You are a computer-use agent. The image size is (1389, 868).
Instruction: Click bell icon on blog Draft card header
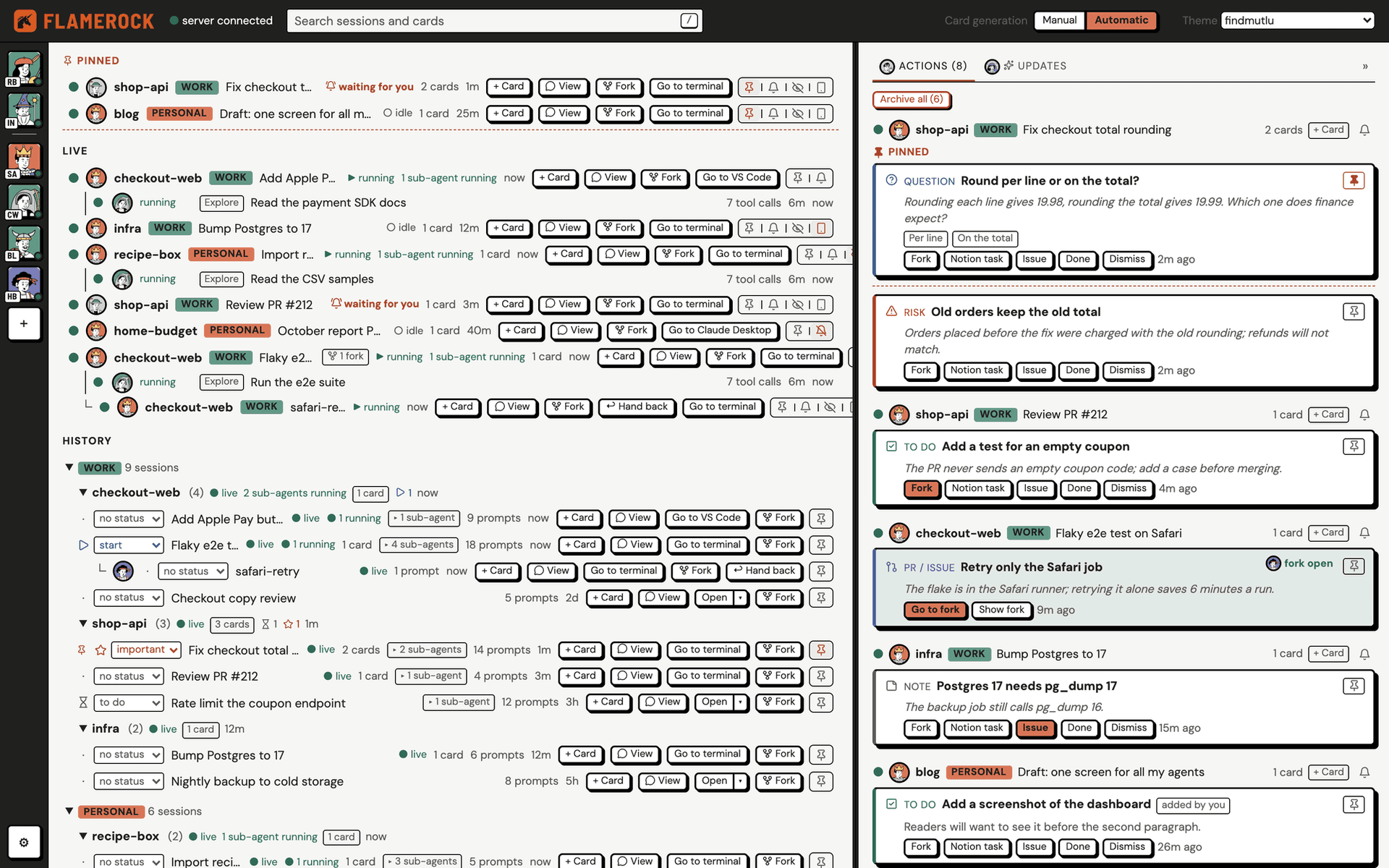coord(1364,773)
